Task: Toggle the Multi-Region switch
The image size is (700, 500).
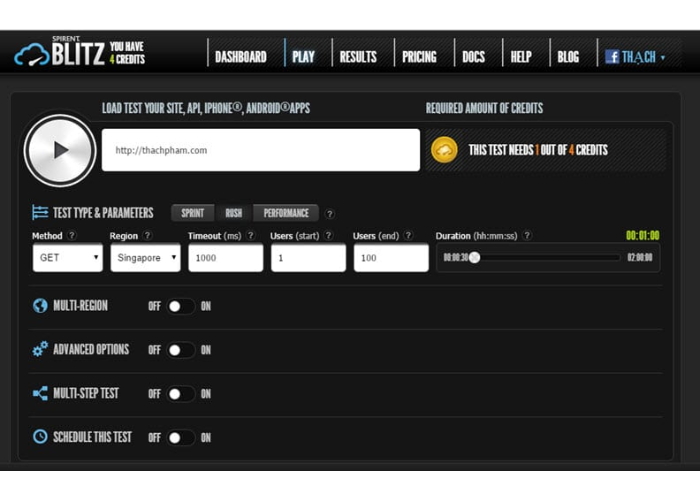Action: [180, 306]
